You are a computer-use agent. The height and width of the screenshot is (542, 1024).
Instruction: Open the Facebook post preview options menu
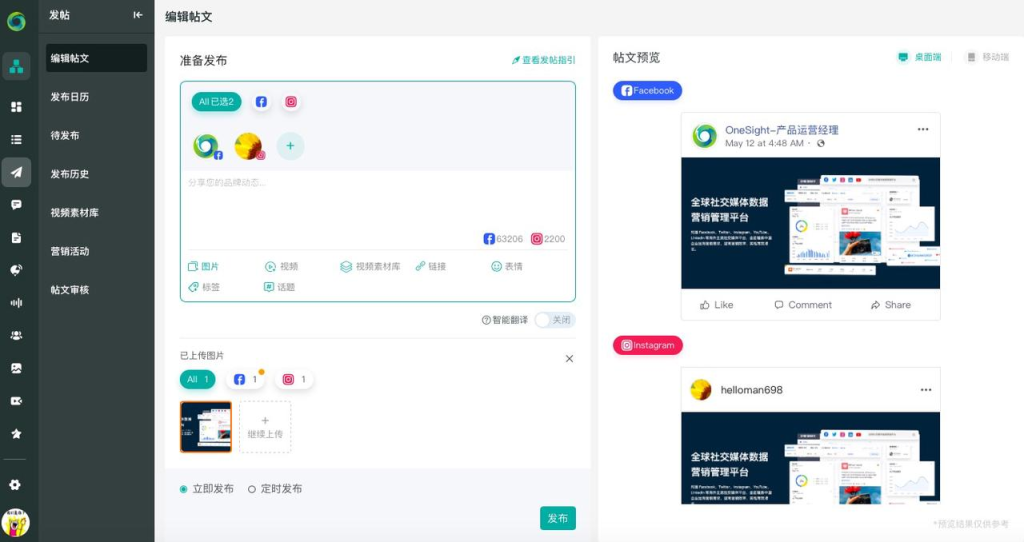pos(925,130)
